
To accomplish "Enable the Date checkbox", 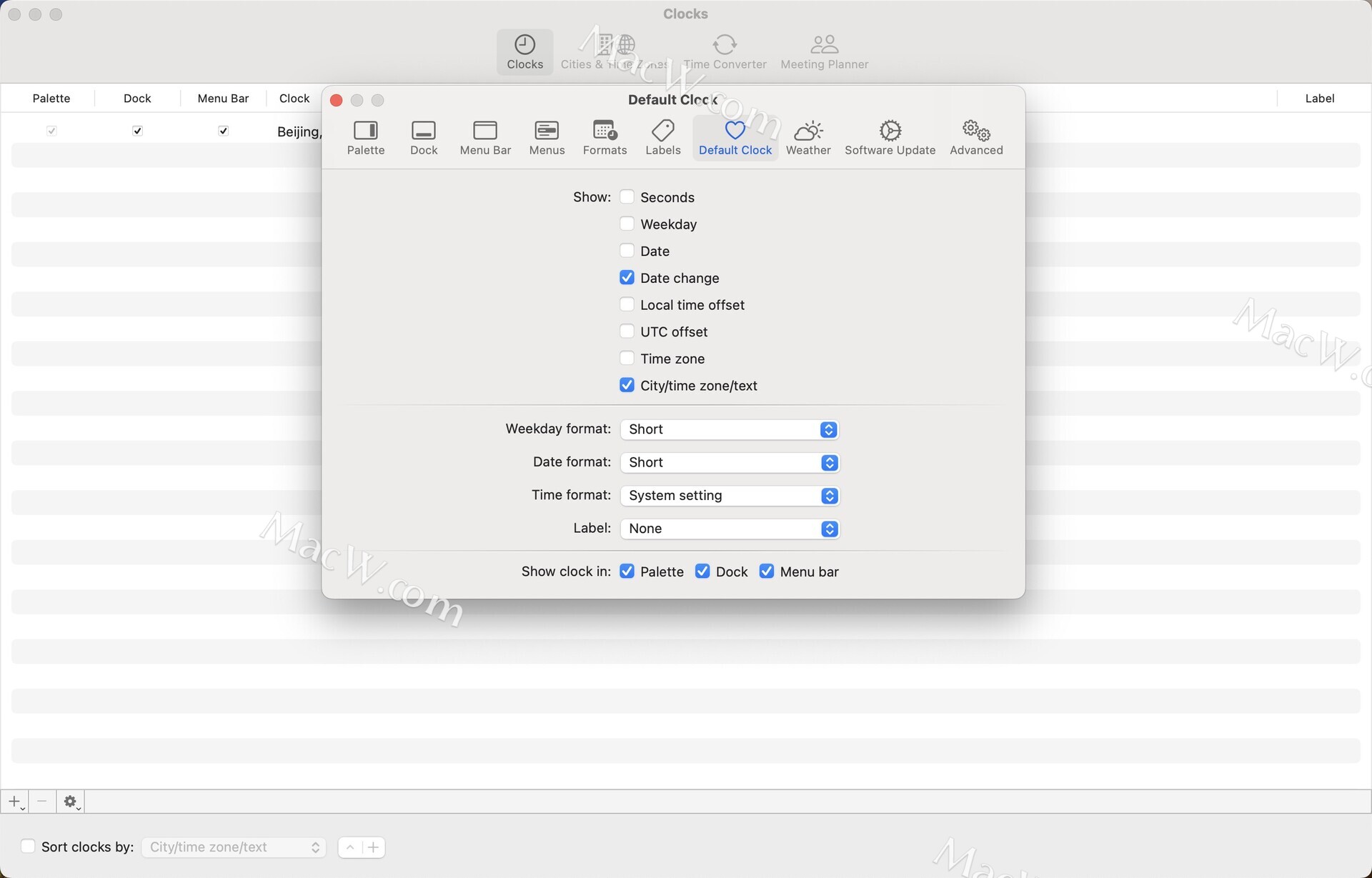I will point(627,251).
